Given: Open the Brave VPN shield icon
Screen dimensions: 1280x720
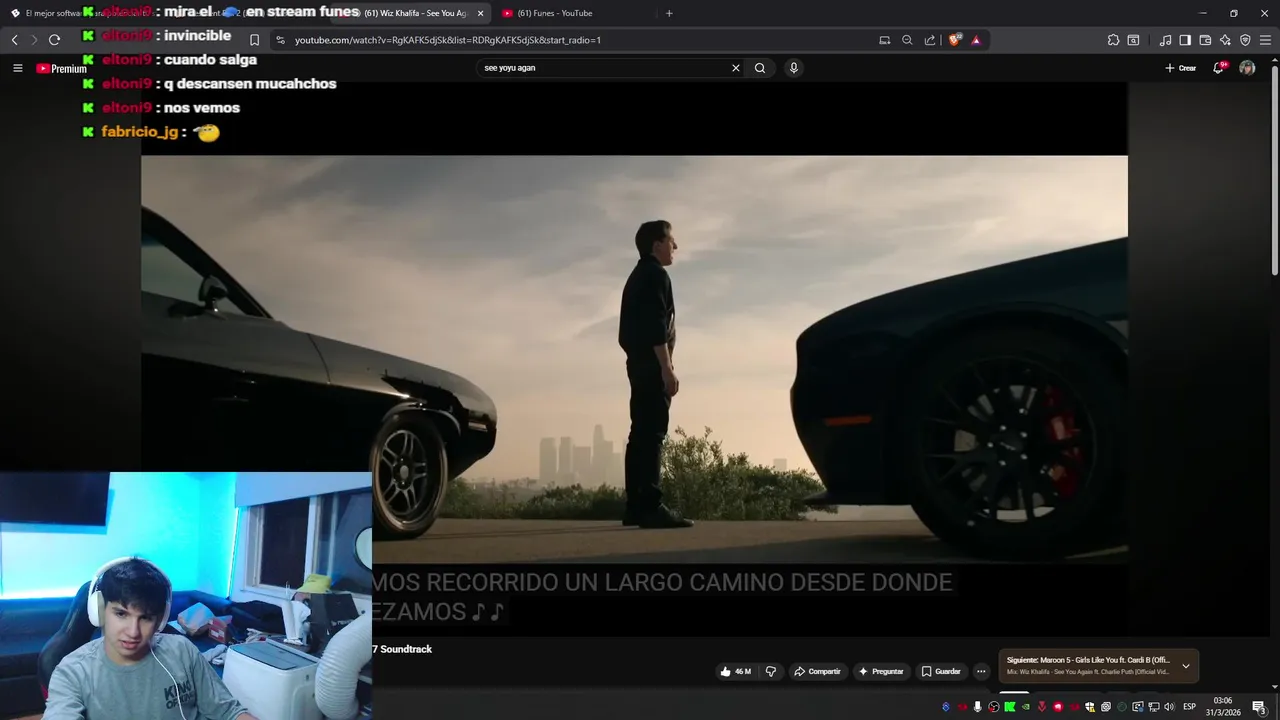Looking at the screenshot, I should coord(1245,40).
